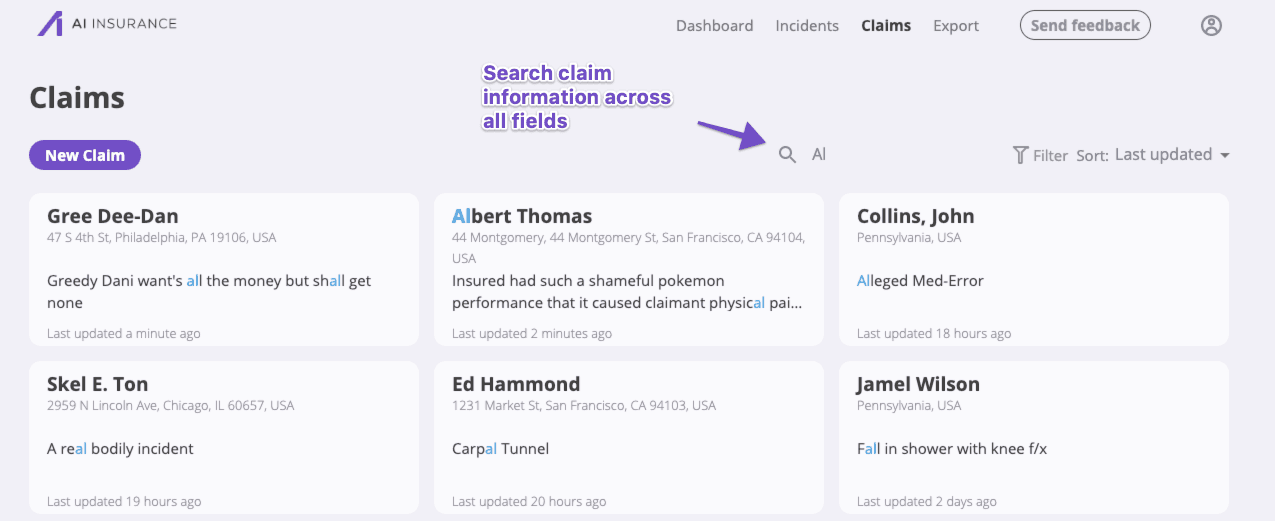Open the Gree Dee-Dan claim card
Image resolution: width=1275 pixels, height=521 pixels.
tap(224, 269)
